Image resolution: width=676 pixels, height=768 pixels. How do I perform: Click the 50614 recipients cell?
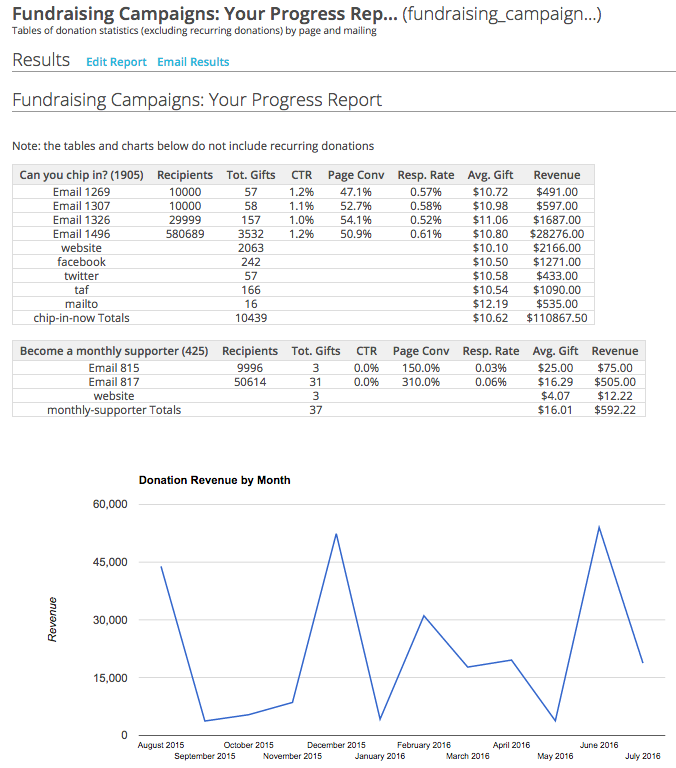click(250, 382)
